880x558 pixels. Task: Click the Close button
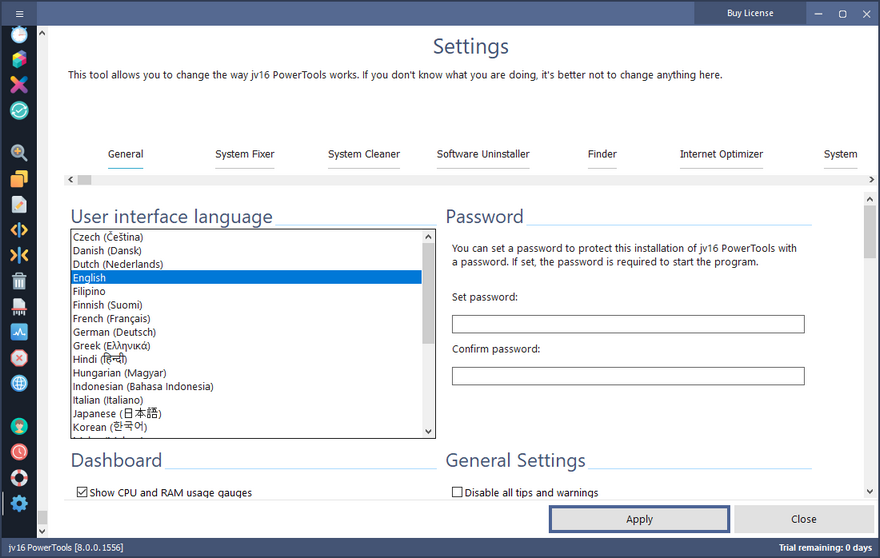(804, 519)
